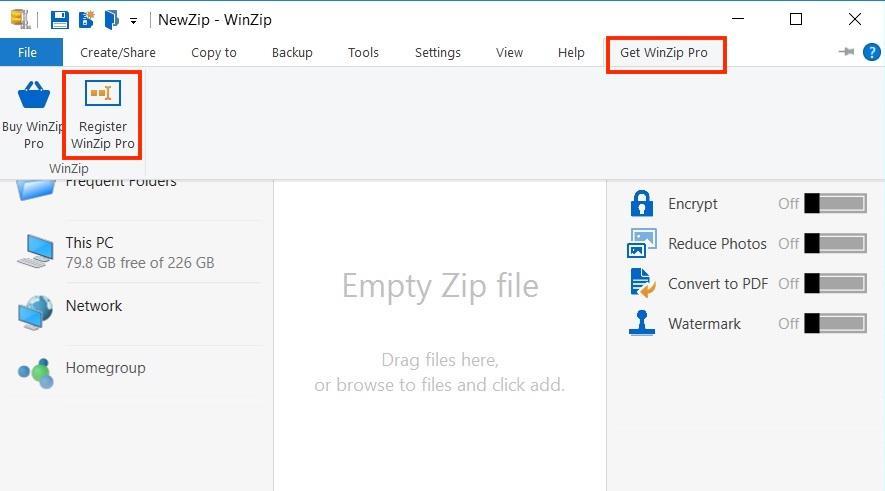Screen dimensions: 885x491
Task: Click the Encrypt padlock icon
Action: tap(642, 204)
